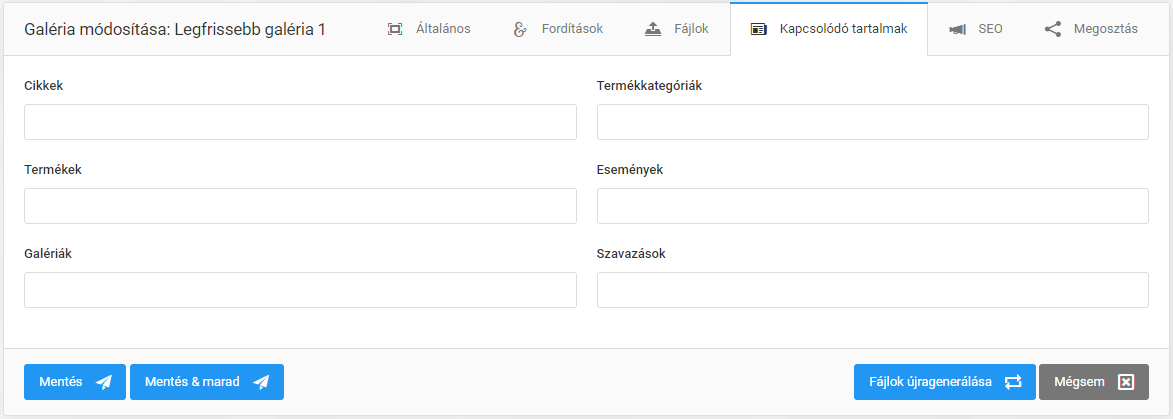Screen dimensions: 1173x419
Task: Click the Események label
Action: click(630, 170)
